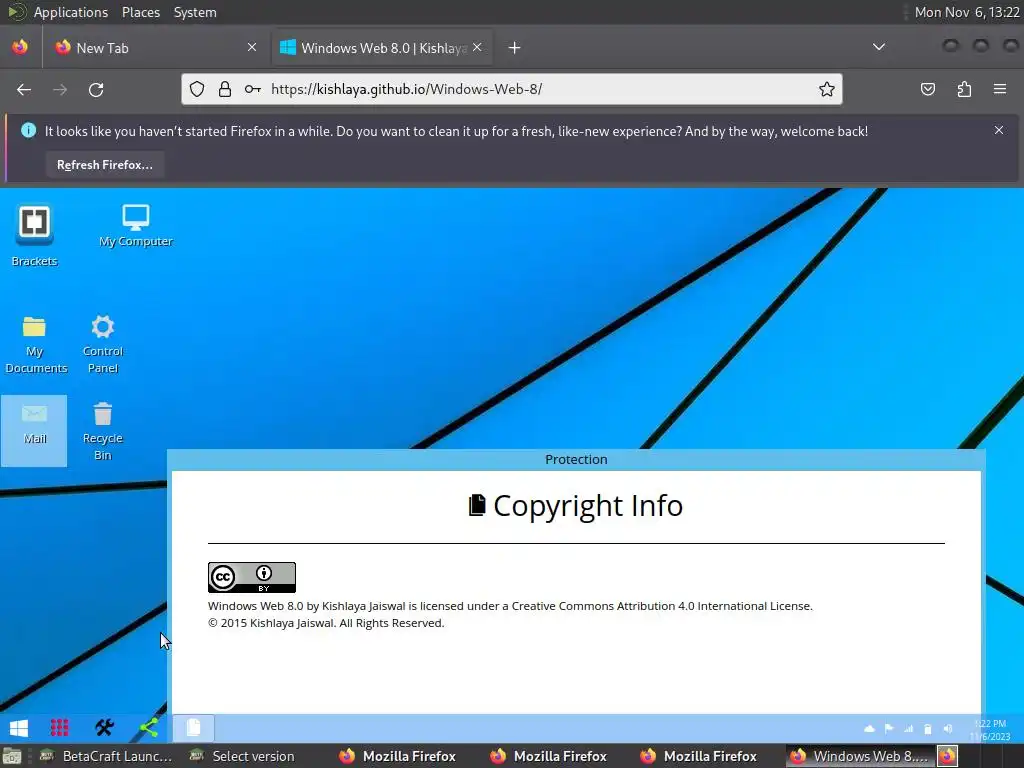Open the tracking protection shield icon
The height and width of the screenshot is (768, 1024).
click(197, 89)
